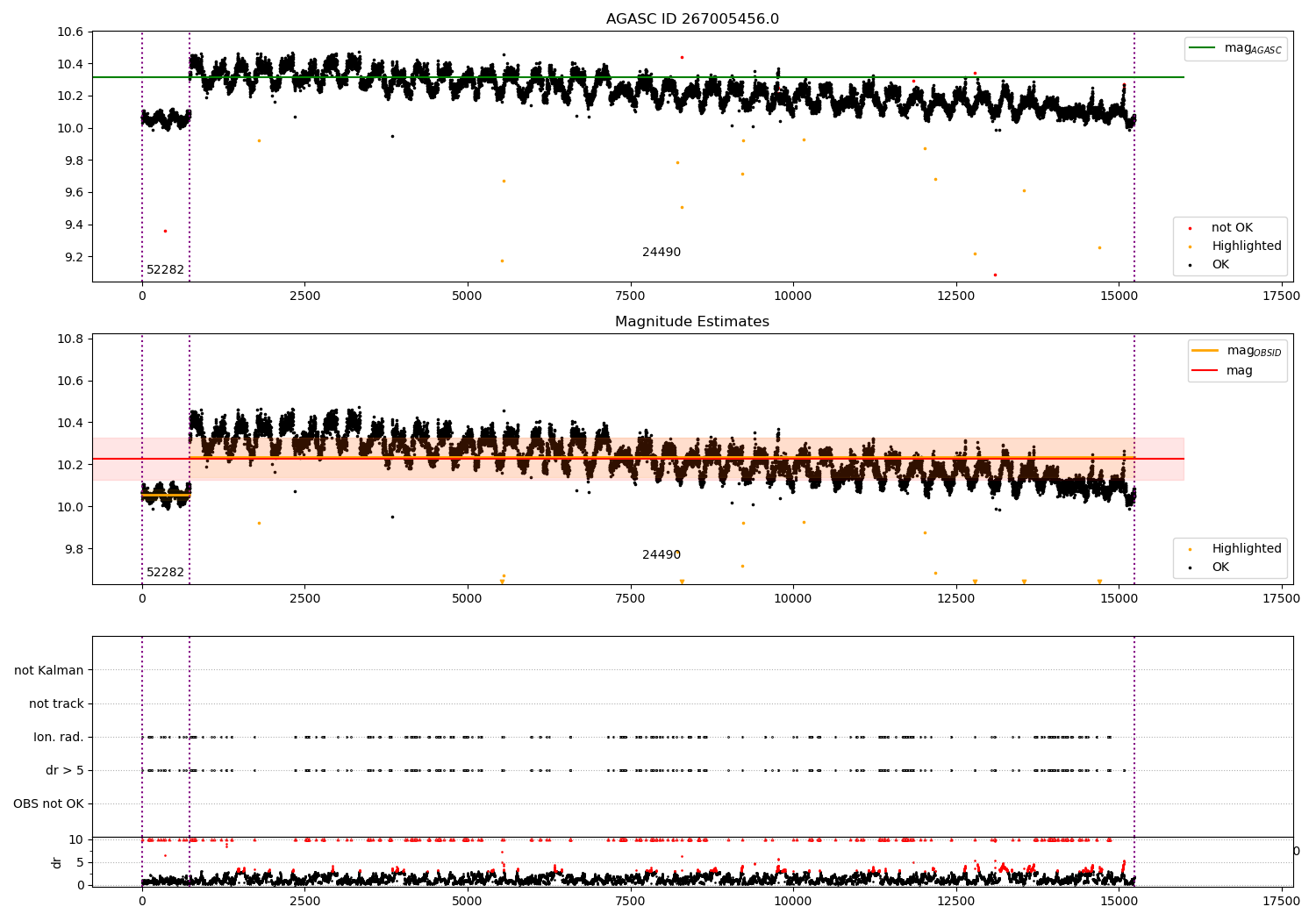Click 'OK' legend entry in the middle plot
Viewport: 1316px width, 921px height.
(1220, 567)
